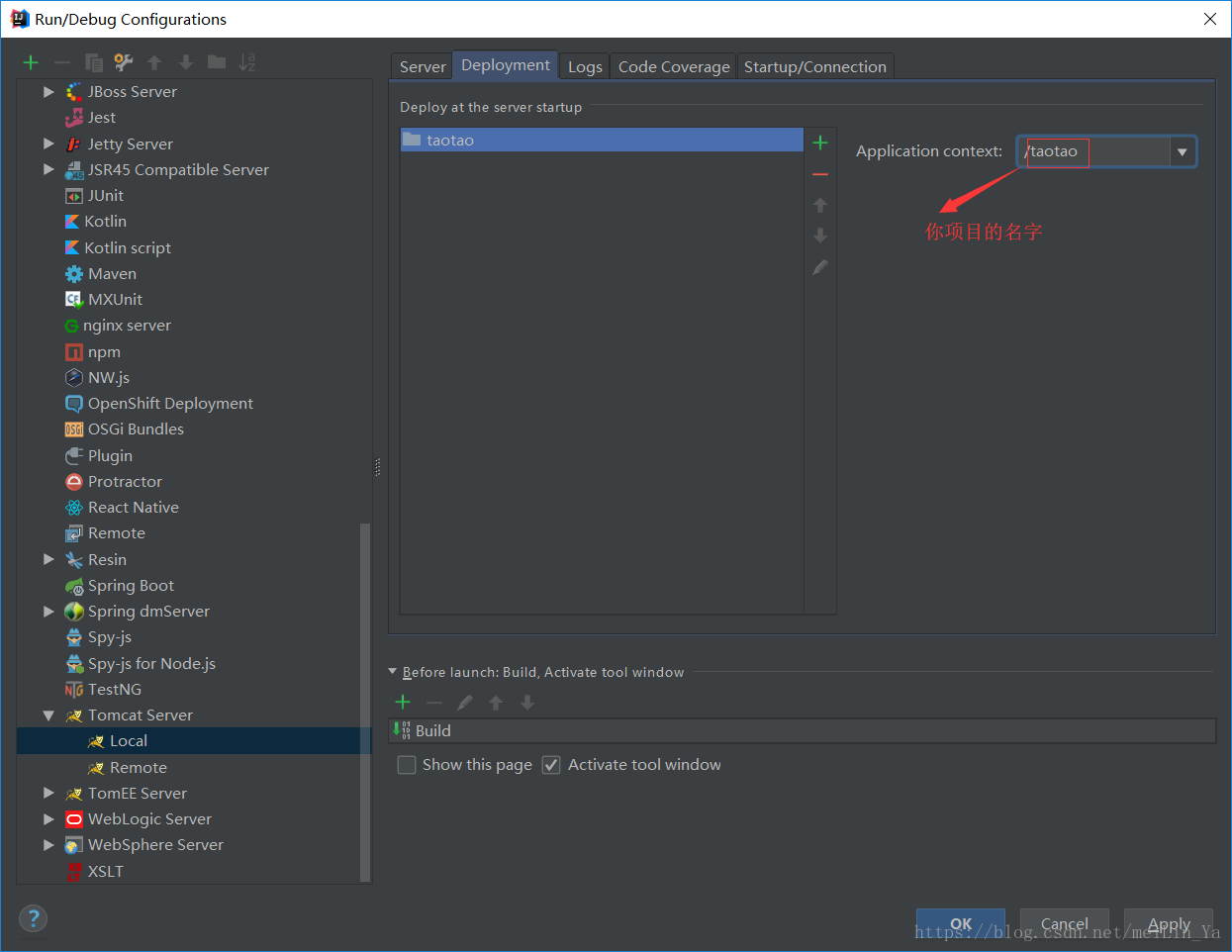
Task: Enable Show this page checkbox
Action: click(407, 765)
